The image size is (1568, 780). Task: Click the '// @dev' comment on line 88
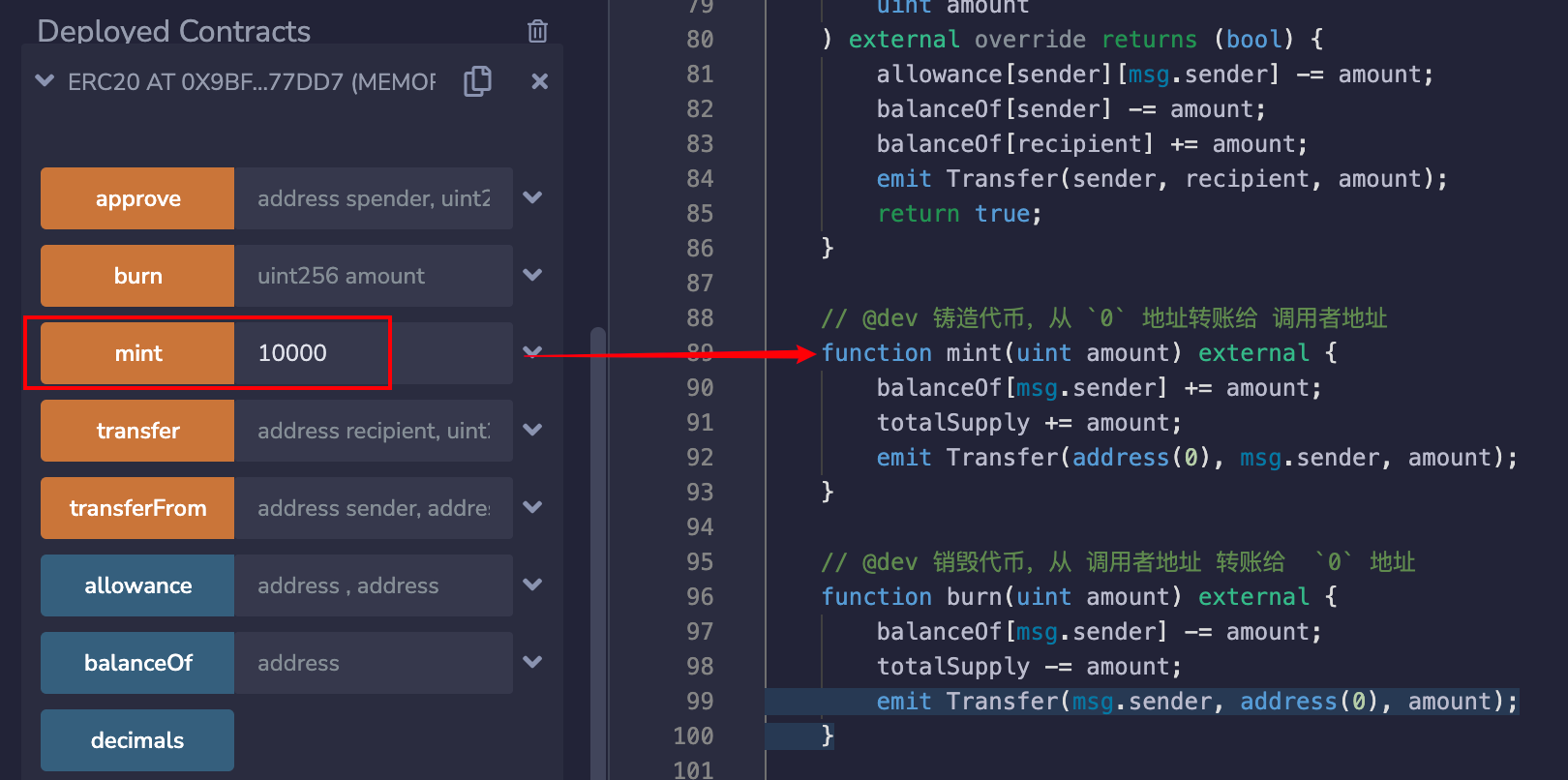click(x=1104, y=318)
